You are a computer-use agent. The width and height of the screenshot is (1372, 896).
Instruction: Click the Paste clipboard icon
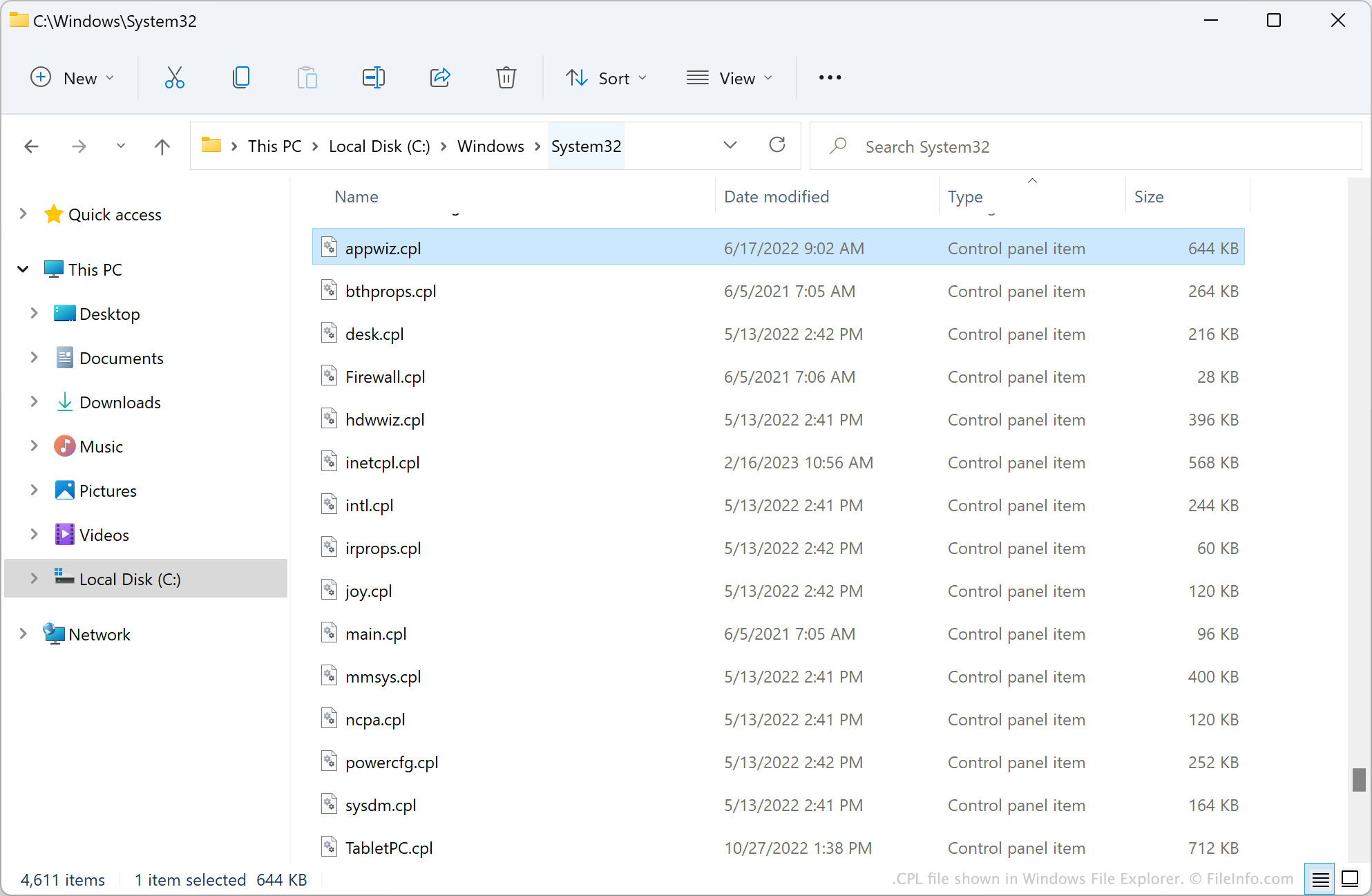pos(307,77)
